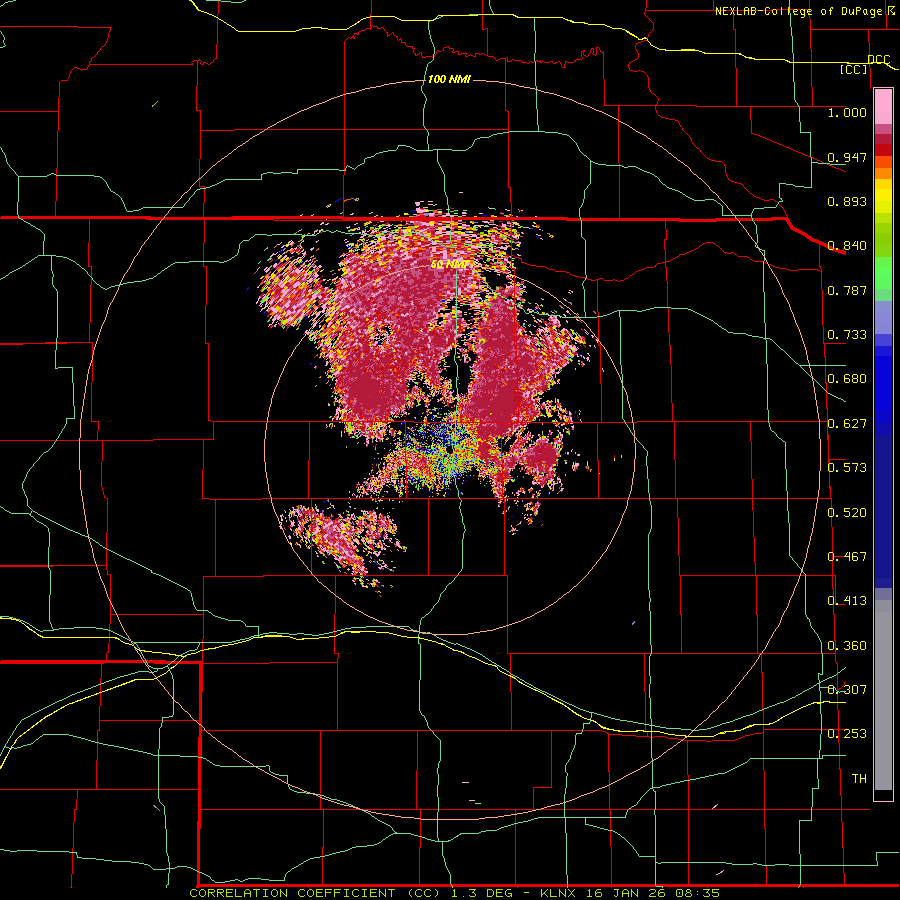Screen dimensions: 900x900
Task: Click the 0.627 color scale value
Action: click(847, 424)
